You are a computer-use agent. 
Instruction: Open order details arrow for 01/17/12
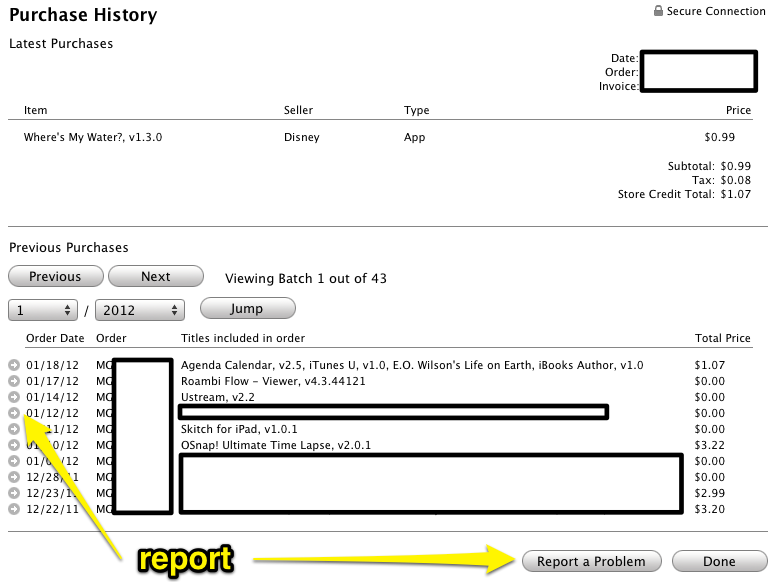pyautogui.click(x=14, y=381)
